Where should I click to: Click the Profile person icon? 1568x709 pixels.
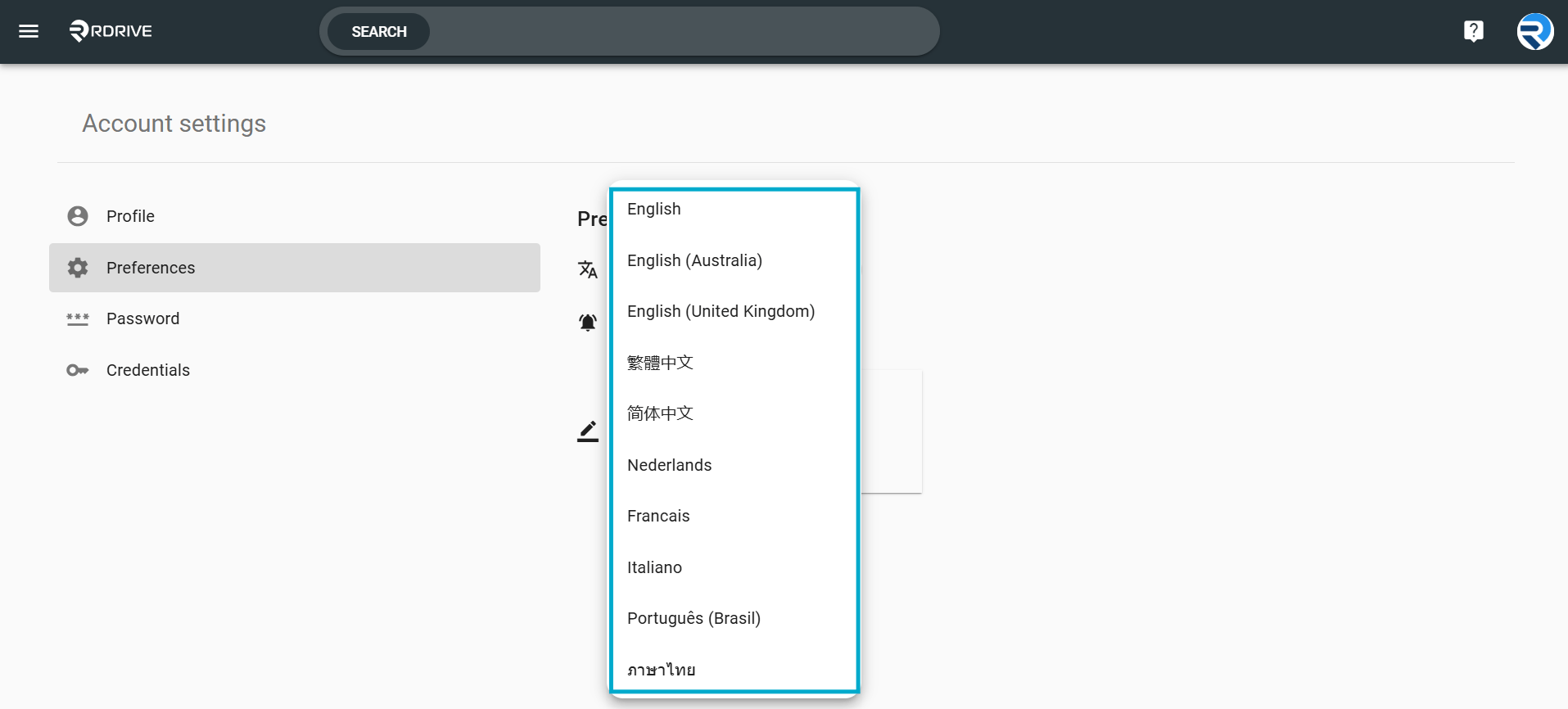point(78,216)
